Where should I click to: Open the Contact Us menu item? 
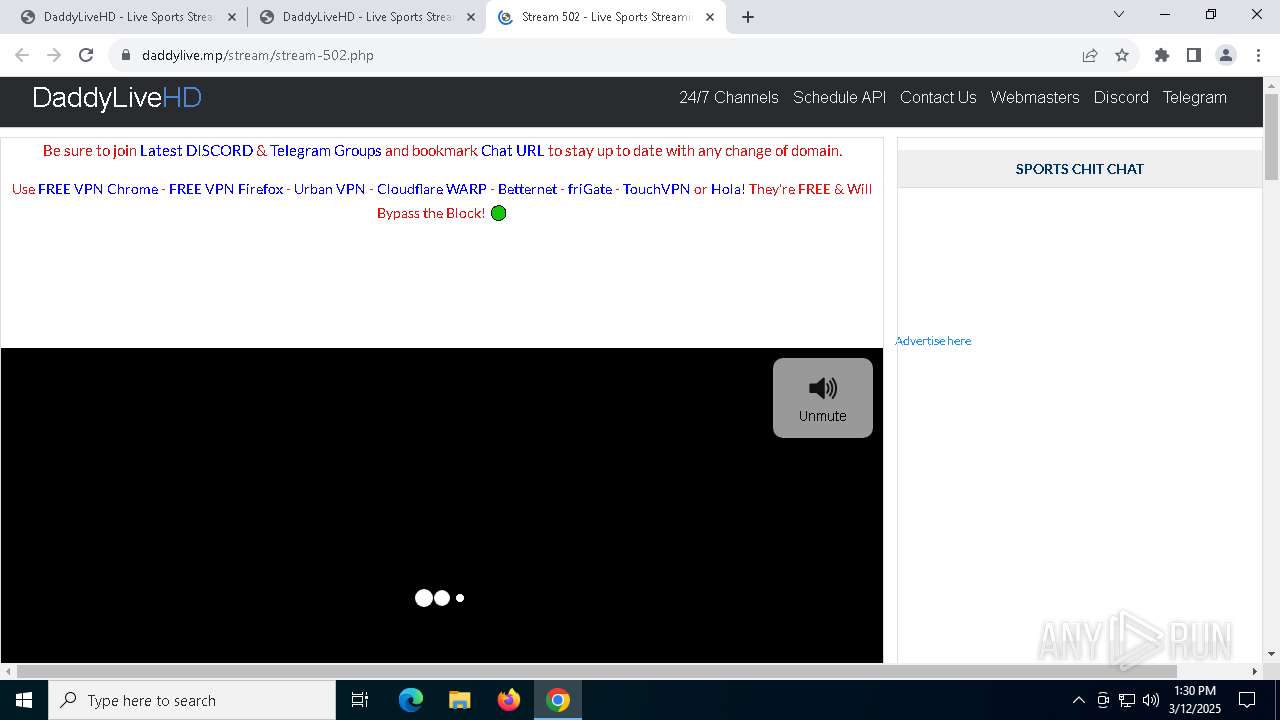[938, 97]
